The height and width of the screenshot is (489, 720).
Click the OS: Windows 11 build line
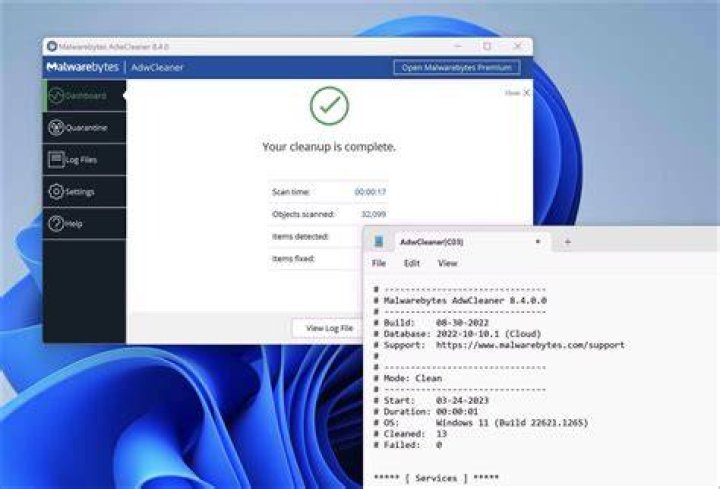(x=481, y=422)
